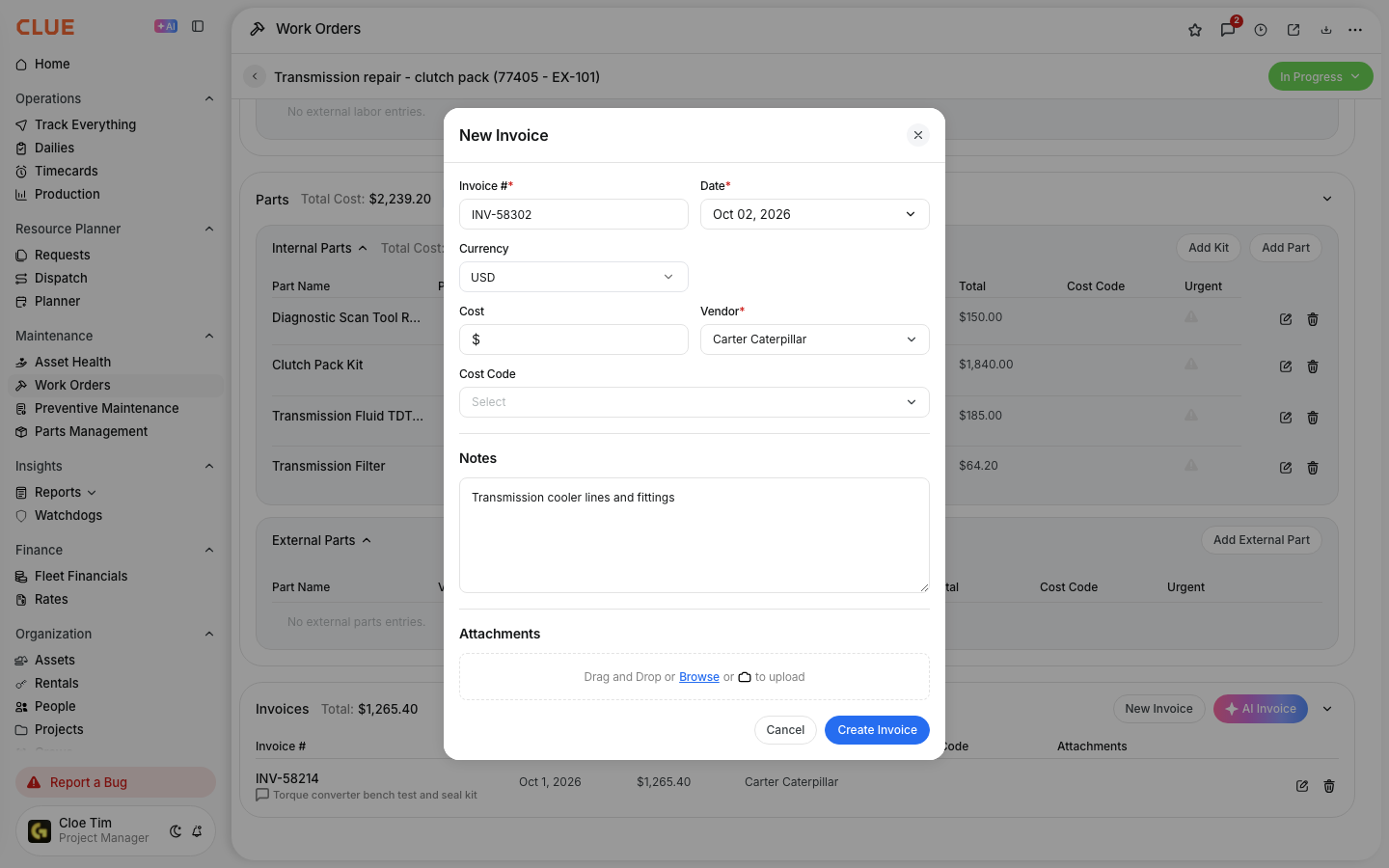
Task: Collapse the sidebar panel icon
Action: point(198,27)
